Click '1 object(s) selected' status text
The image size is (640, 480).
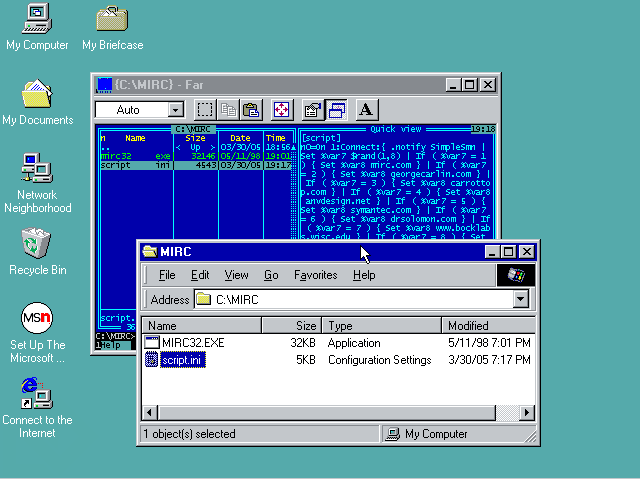click(189, 433)
